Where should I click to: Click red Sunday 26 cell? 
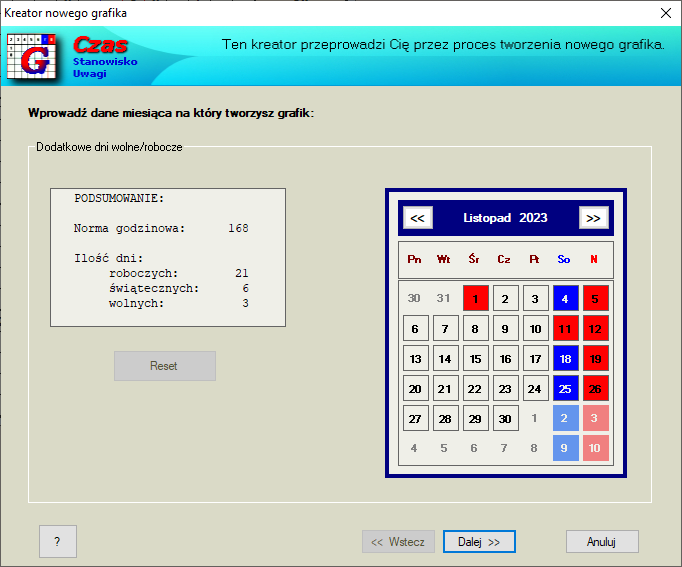[594, 388]
